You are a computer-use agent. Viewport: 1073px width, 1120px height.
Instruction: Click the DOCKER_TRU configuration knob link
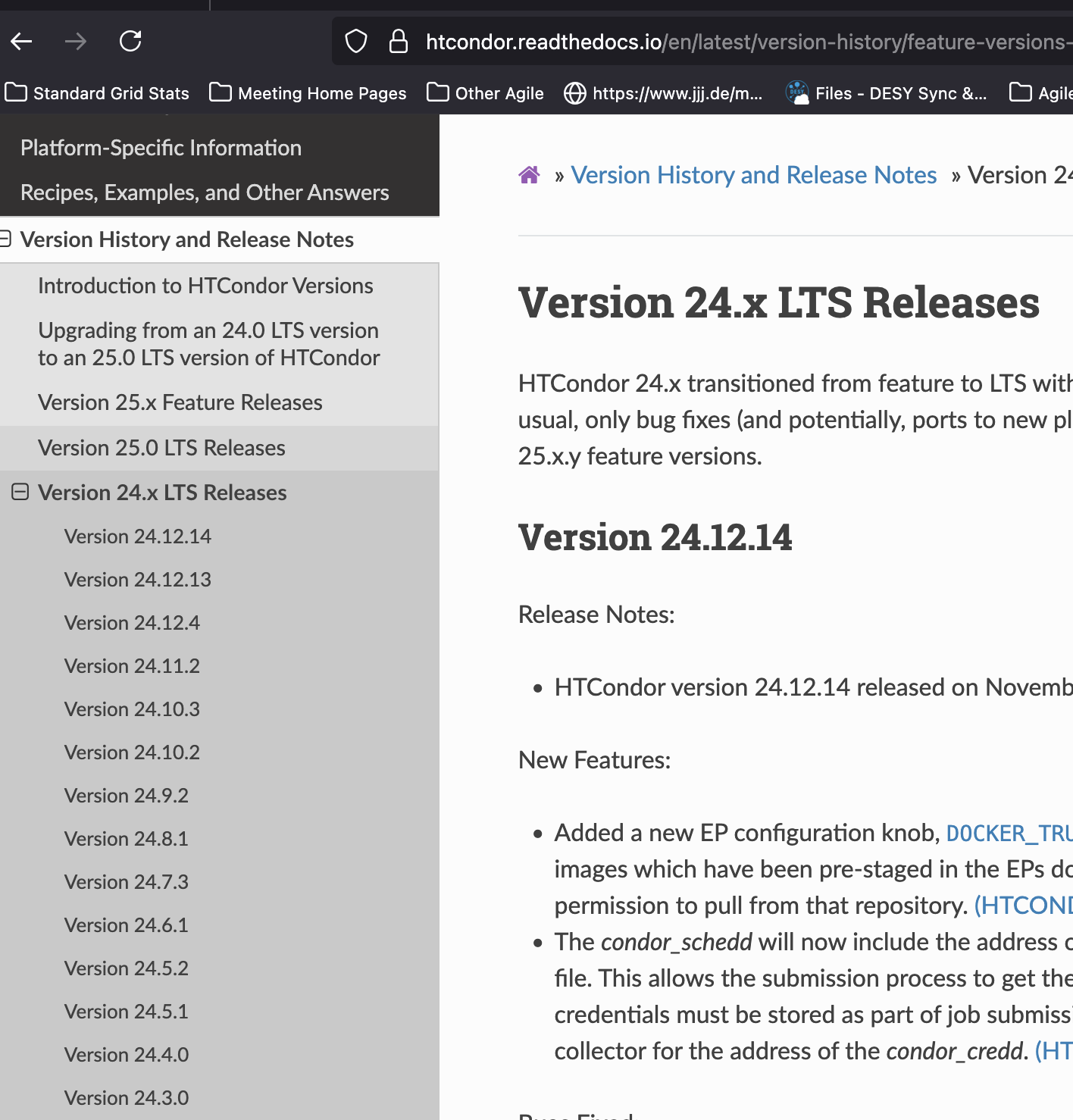(1008, 834)
